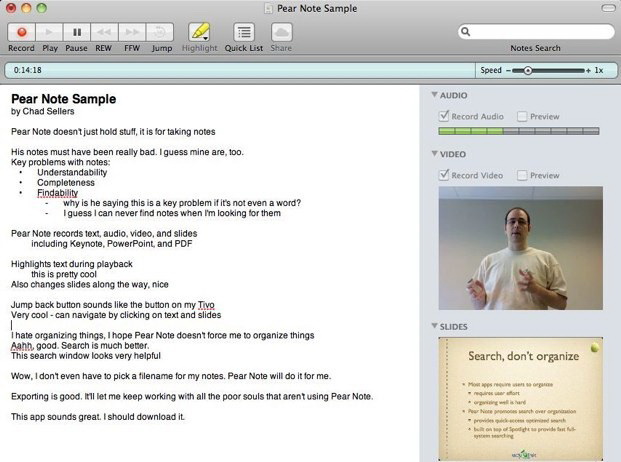Screen dimensions: 621x462
Task: Adjust the playback Speed slider knob
Action: (528, 70)
